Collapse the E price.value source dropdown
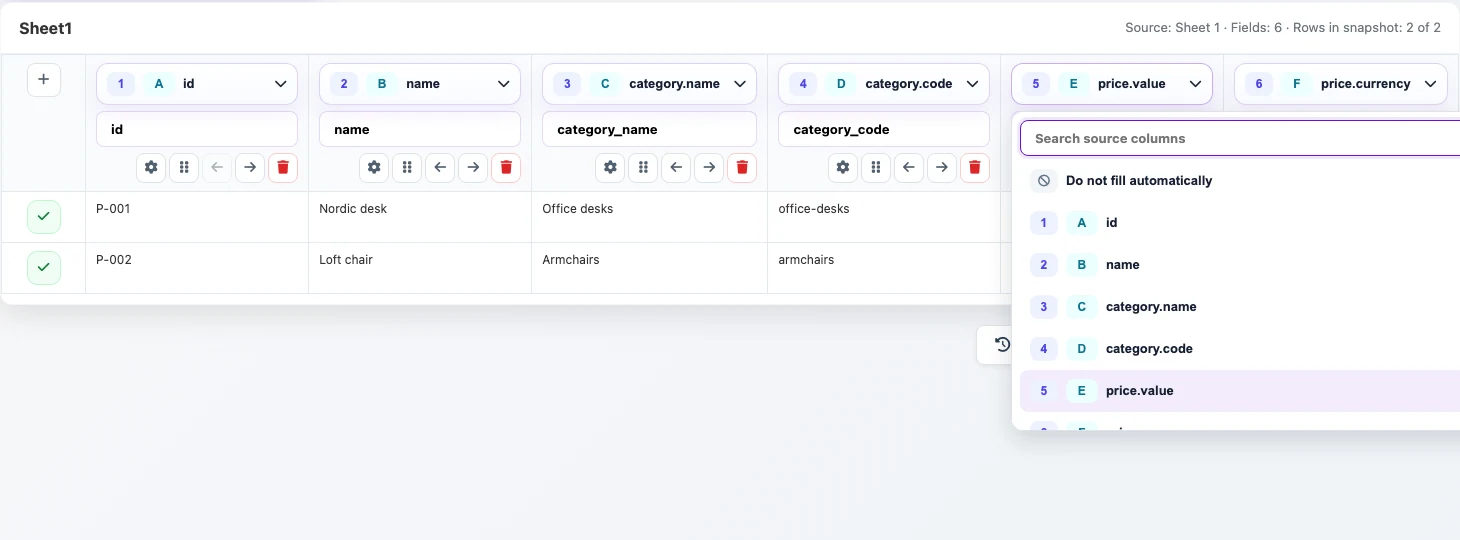 coord(1112,84)
